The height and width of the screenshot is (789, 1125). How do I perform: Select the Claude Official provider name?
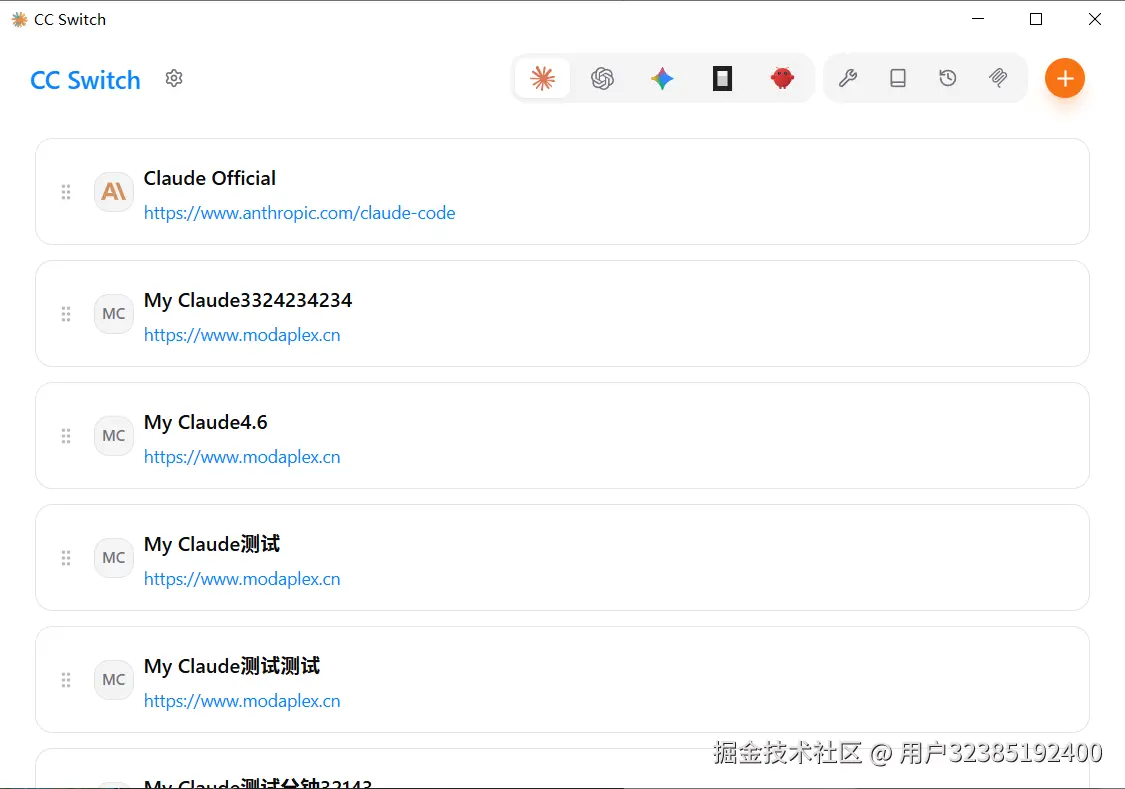[210, 178]
